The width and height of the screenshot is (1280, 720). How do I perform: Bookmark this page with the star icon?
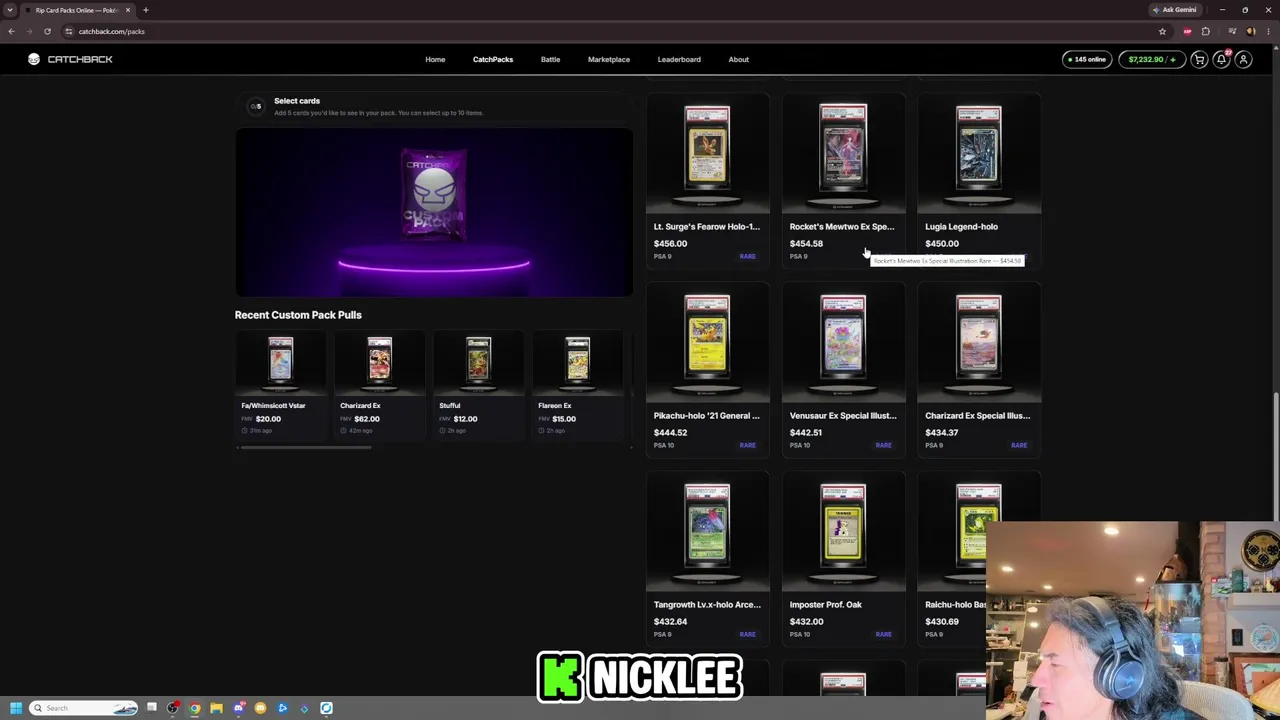1162,31
